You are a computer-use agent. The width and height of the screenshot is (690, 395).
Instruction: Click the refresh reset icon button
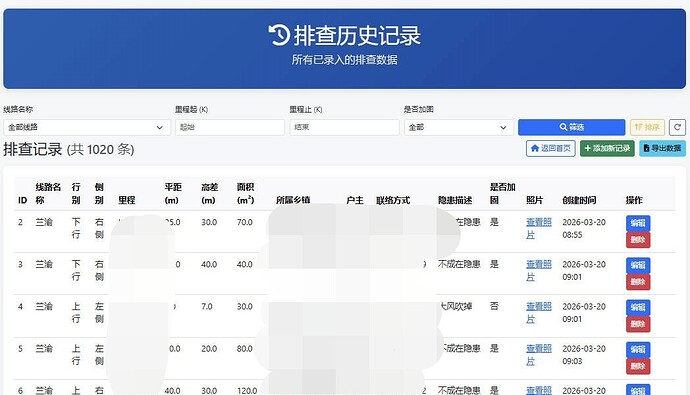coord(677,127)
